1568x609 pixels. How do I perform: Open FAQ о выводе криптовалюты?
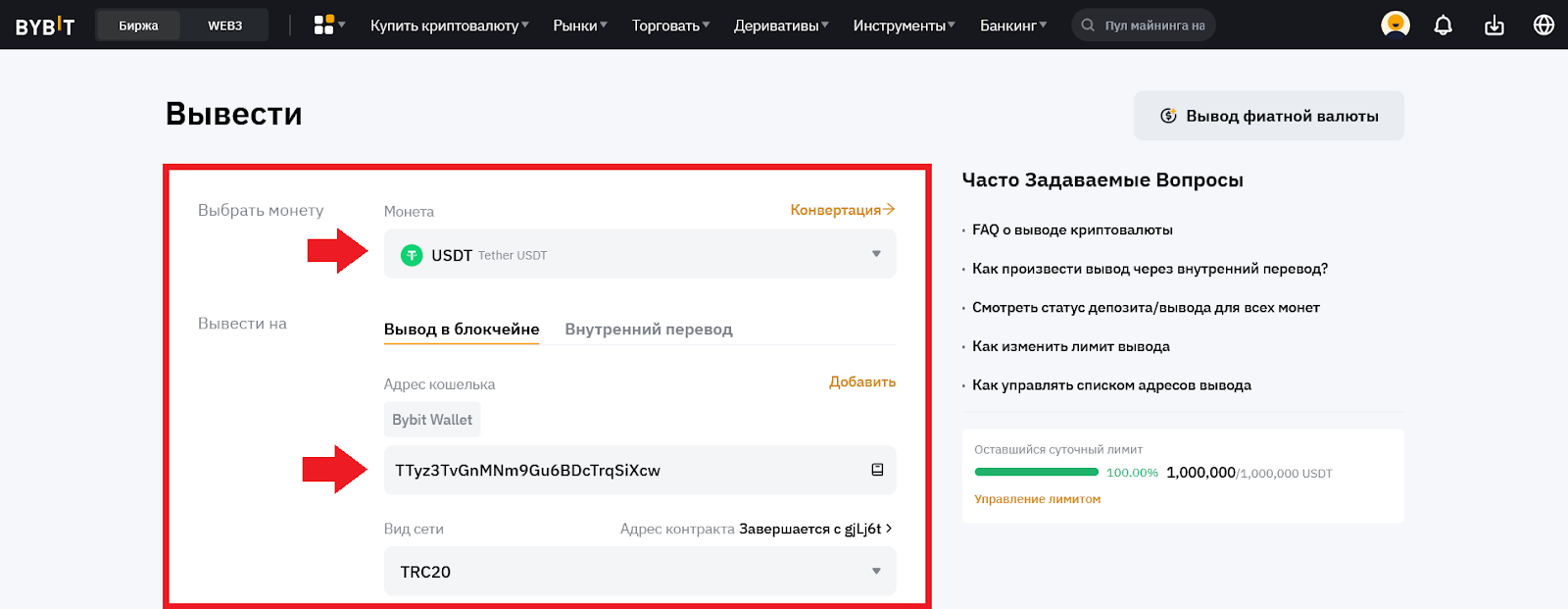click(1072, 229)
